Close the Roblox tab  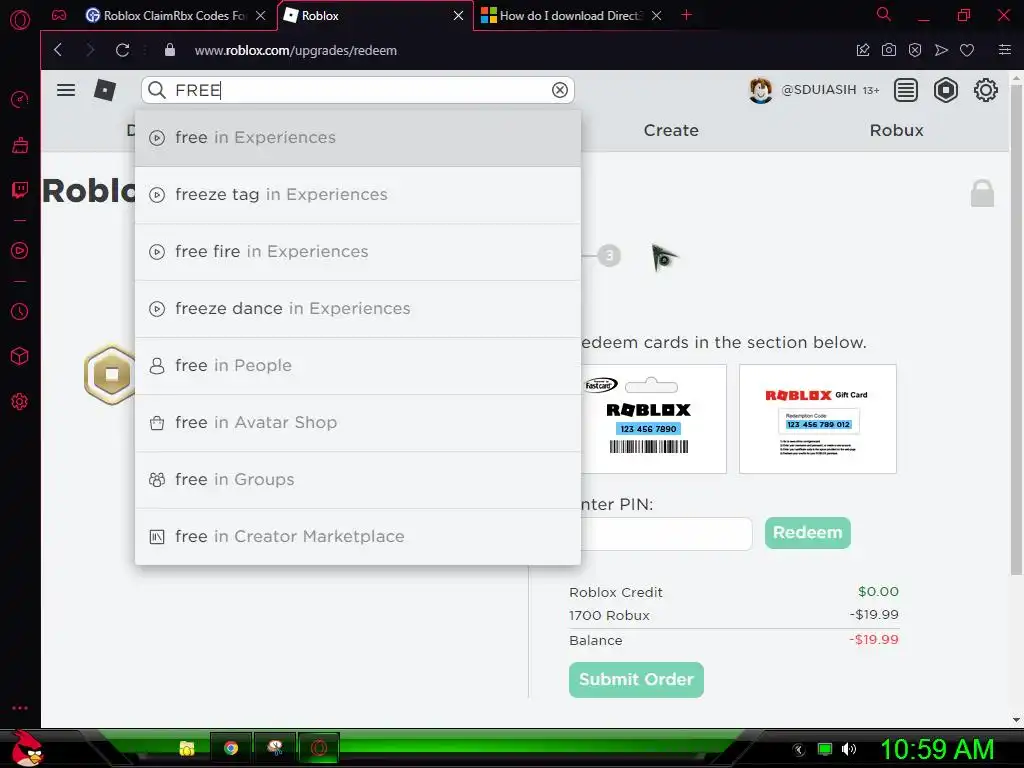click(458, 16)
